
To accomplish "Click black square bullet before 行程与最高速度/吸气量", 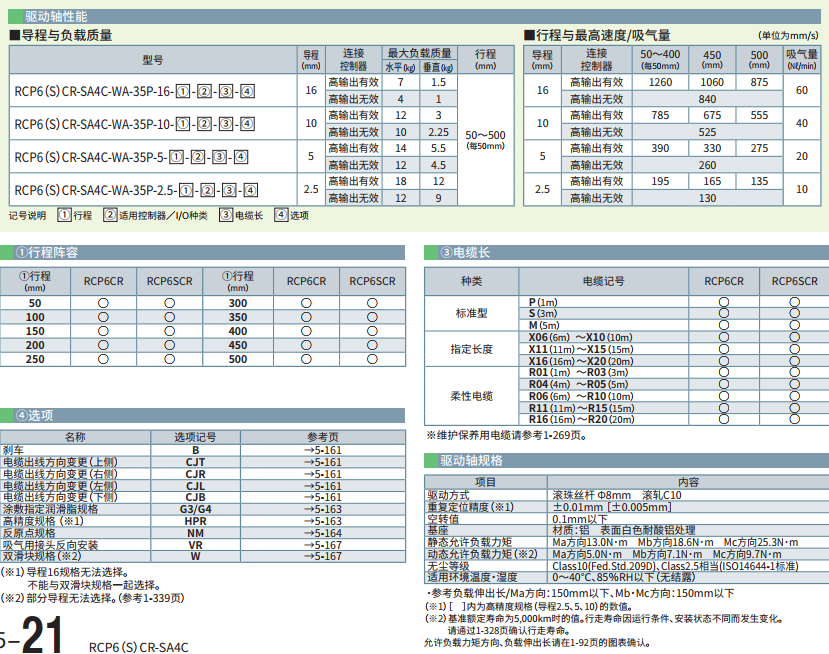I will point(530,35).
